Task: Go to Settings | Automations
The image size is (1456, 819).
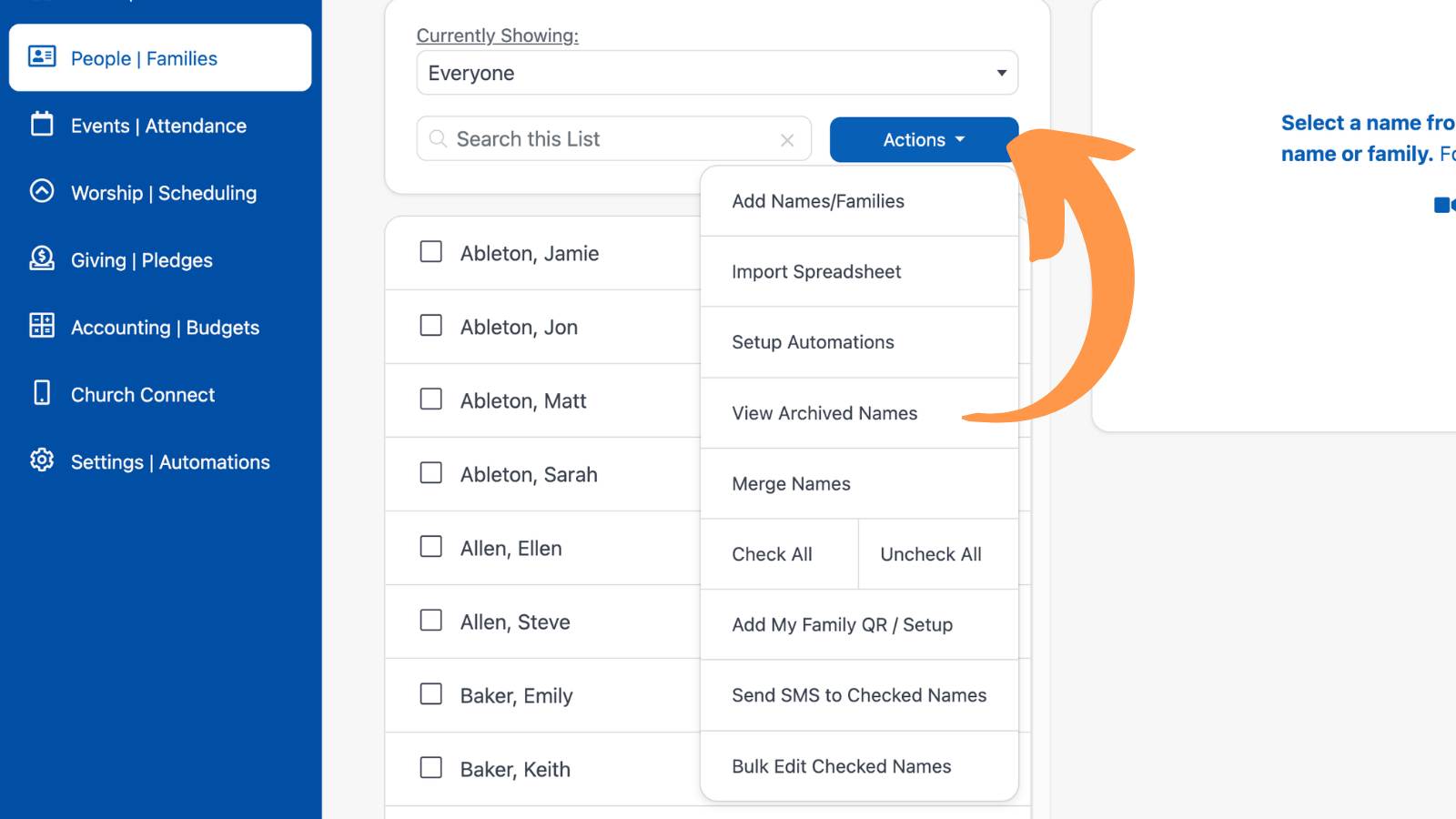Action: tap(160, 462)
